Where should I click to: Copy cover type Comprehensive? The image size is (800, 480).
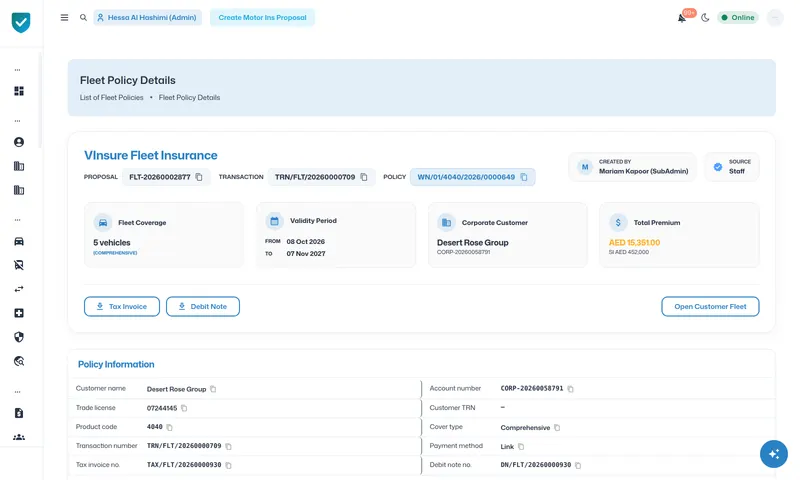[x=557, y=427]
